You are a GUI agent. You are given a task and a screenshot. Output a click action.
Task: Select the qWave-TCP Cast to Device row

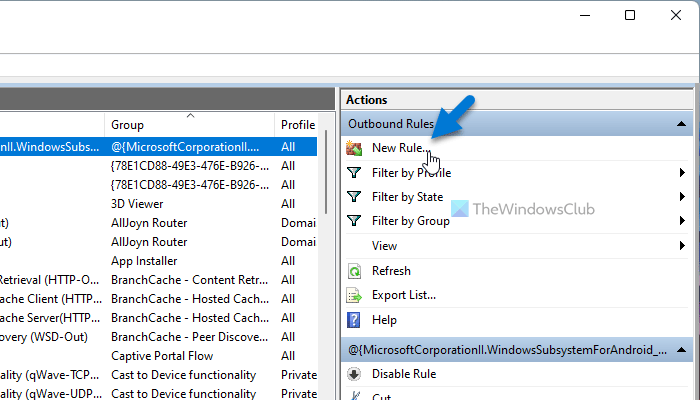pyautogui.click(x=158, y=375)
